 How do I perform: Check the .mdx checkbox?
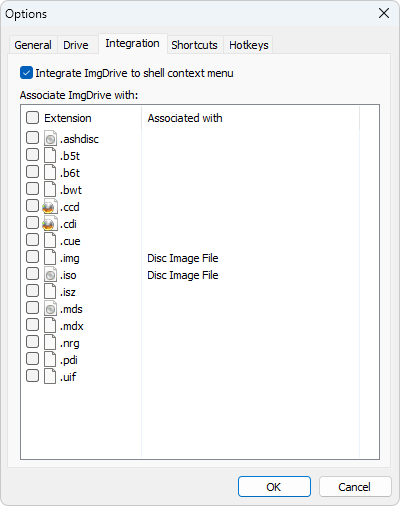[32, 325]
